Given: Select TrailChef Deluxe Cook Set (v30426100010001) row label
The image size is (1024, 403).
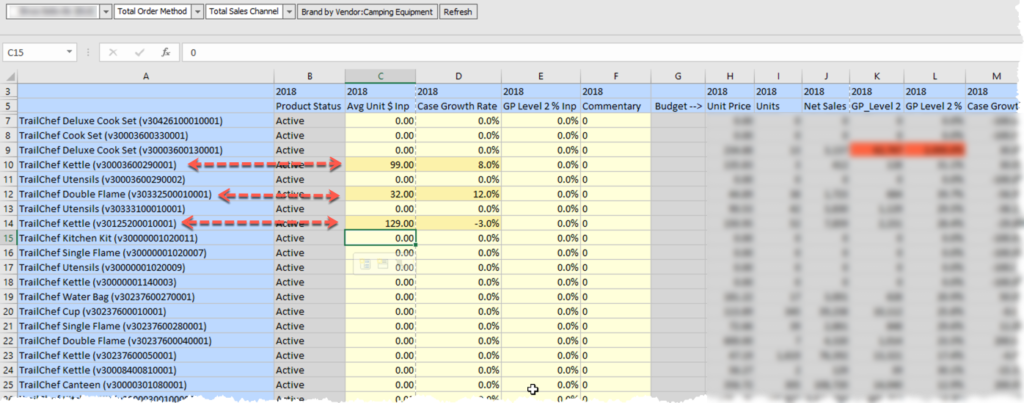Looking at the screenshot, I should pos(146,120).
